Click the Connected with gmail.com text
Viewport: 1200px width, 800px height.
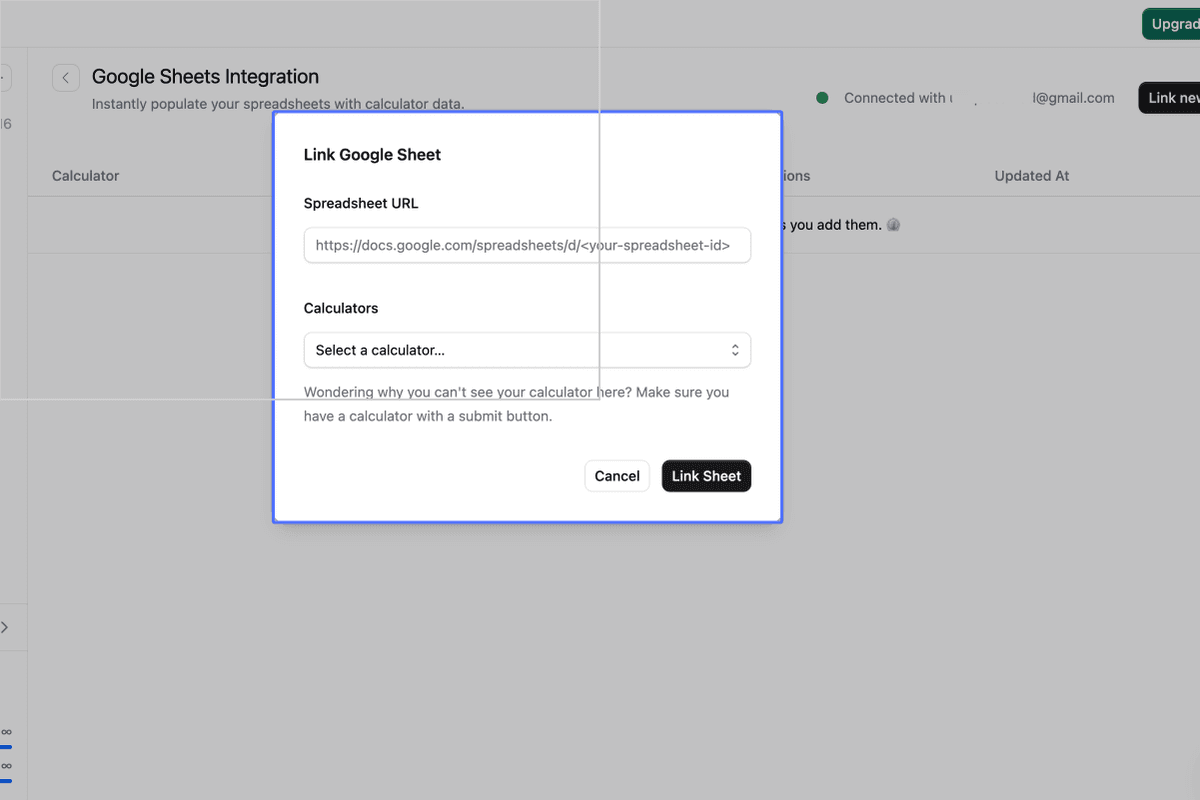(x=979, y=98)
